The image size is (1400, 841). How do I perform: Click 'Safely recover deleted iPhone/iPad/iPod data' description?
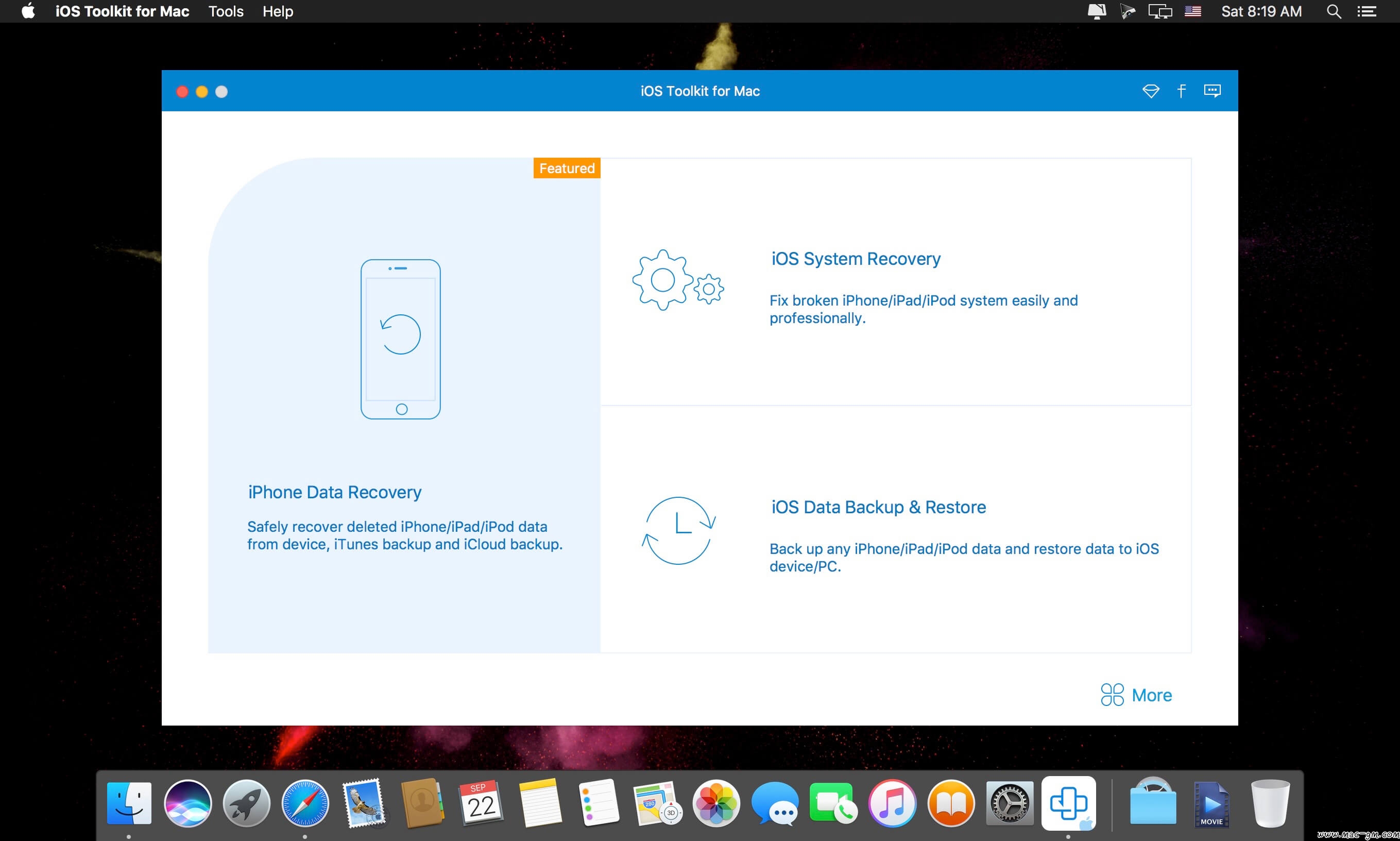tap(405, 535)
